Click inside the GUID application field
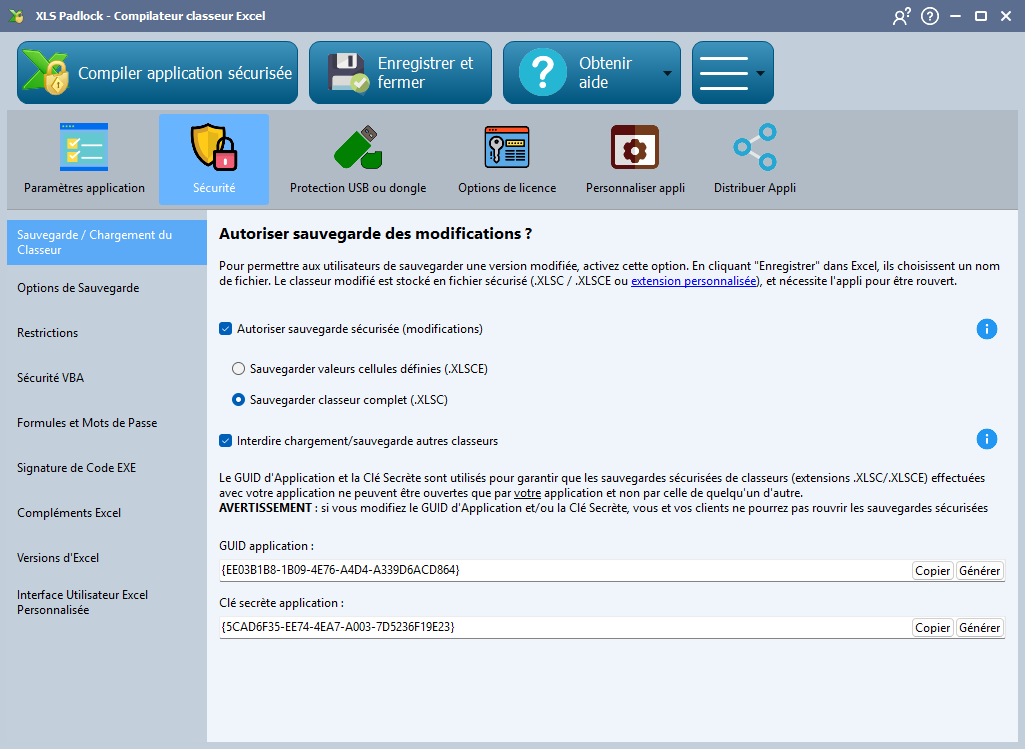Screen dimensions: 1025x749 560,570
